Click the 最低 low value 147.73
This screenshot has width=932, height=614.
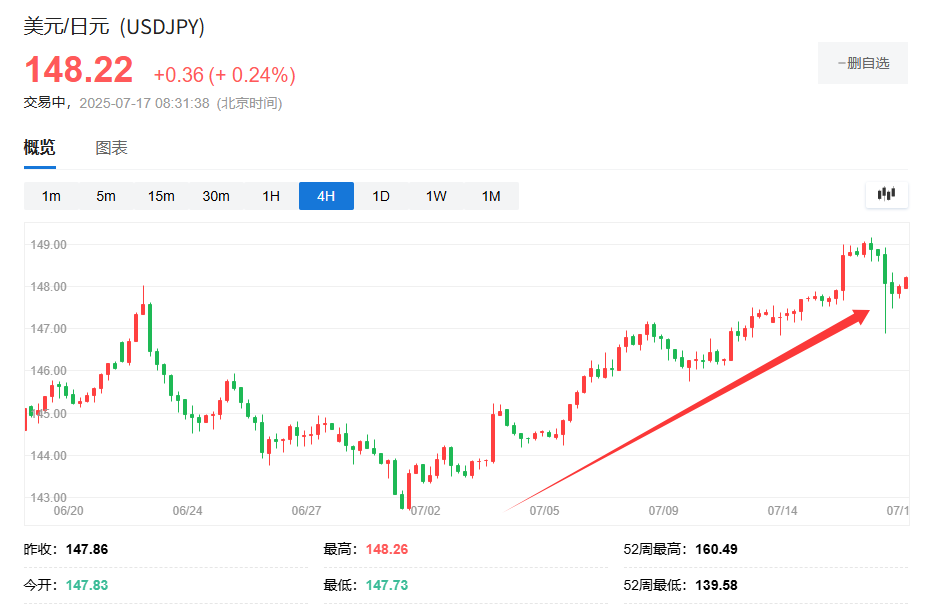(x=385, y=586)
